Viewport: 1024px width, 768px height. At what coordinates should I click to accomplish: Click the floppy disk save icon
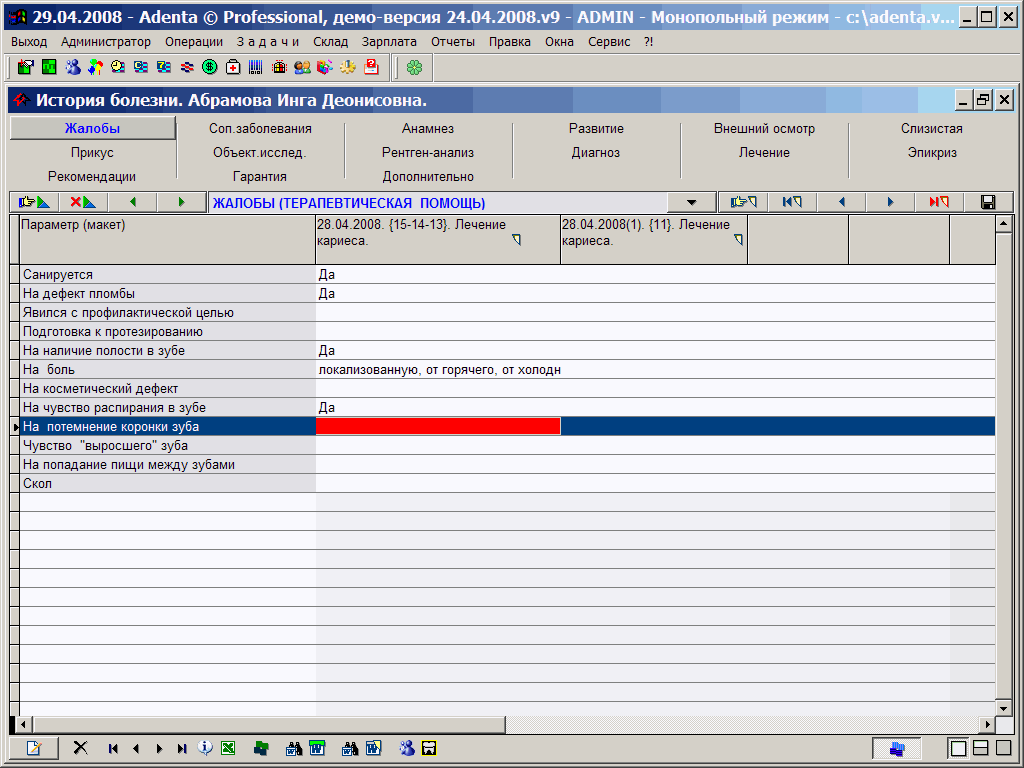(988, 203)
